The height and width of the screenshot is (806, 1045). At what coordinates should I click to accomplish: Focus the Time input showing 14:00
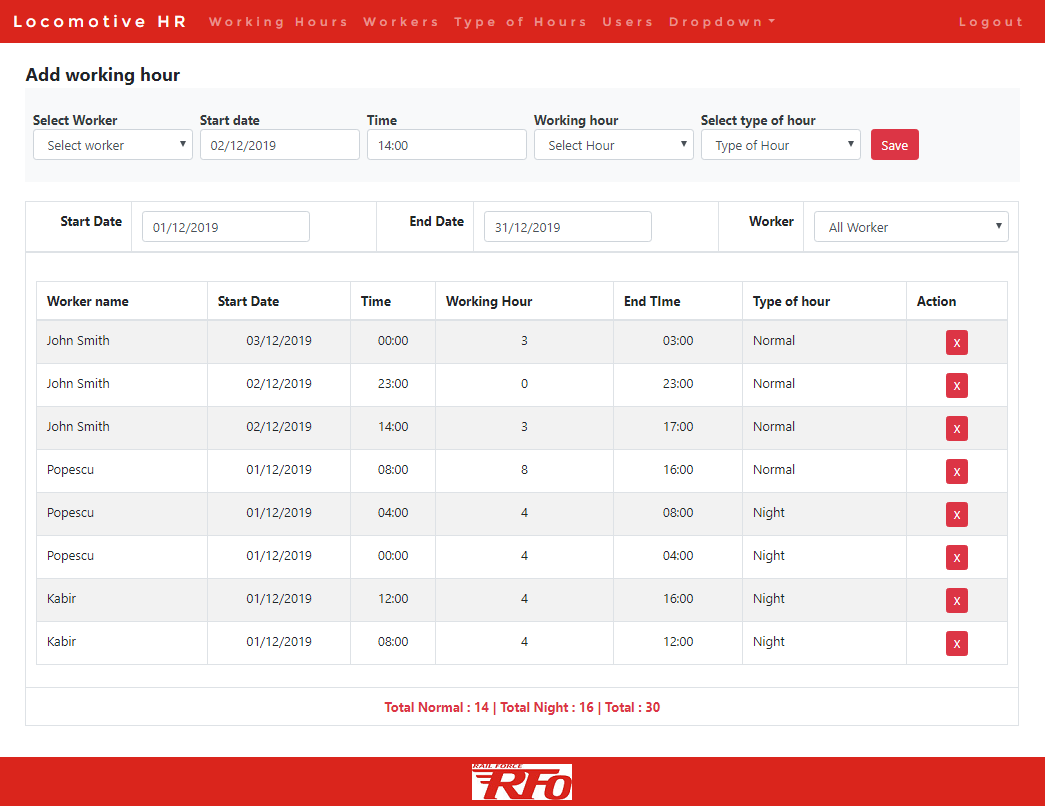point(446,145)
